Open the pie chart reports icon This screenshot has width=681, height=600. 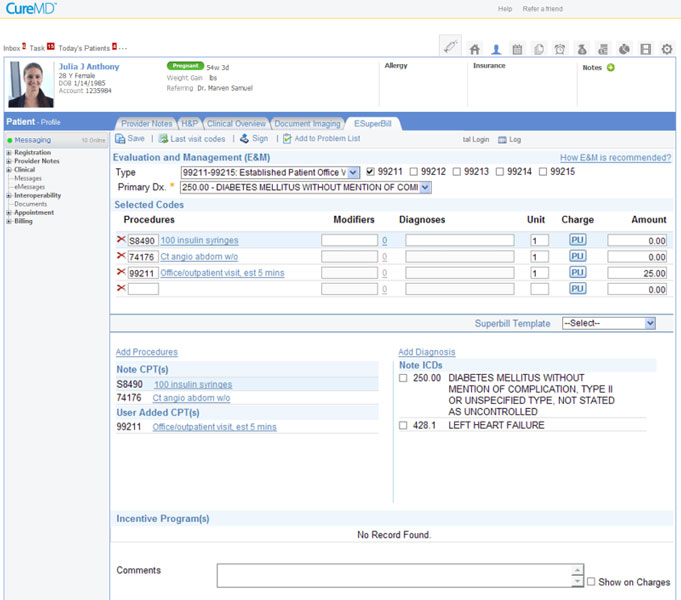624,50
